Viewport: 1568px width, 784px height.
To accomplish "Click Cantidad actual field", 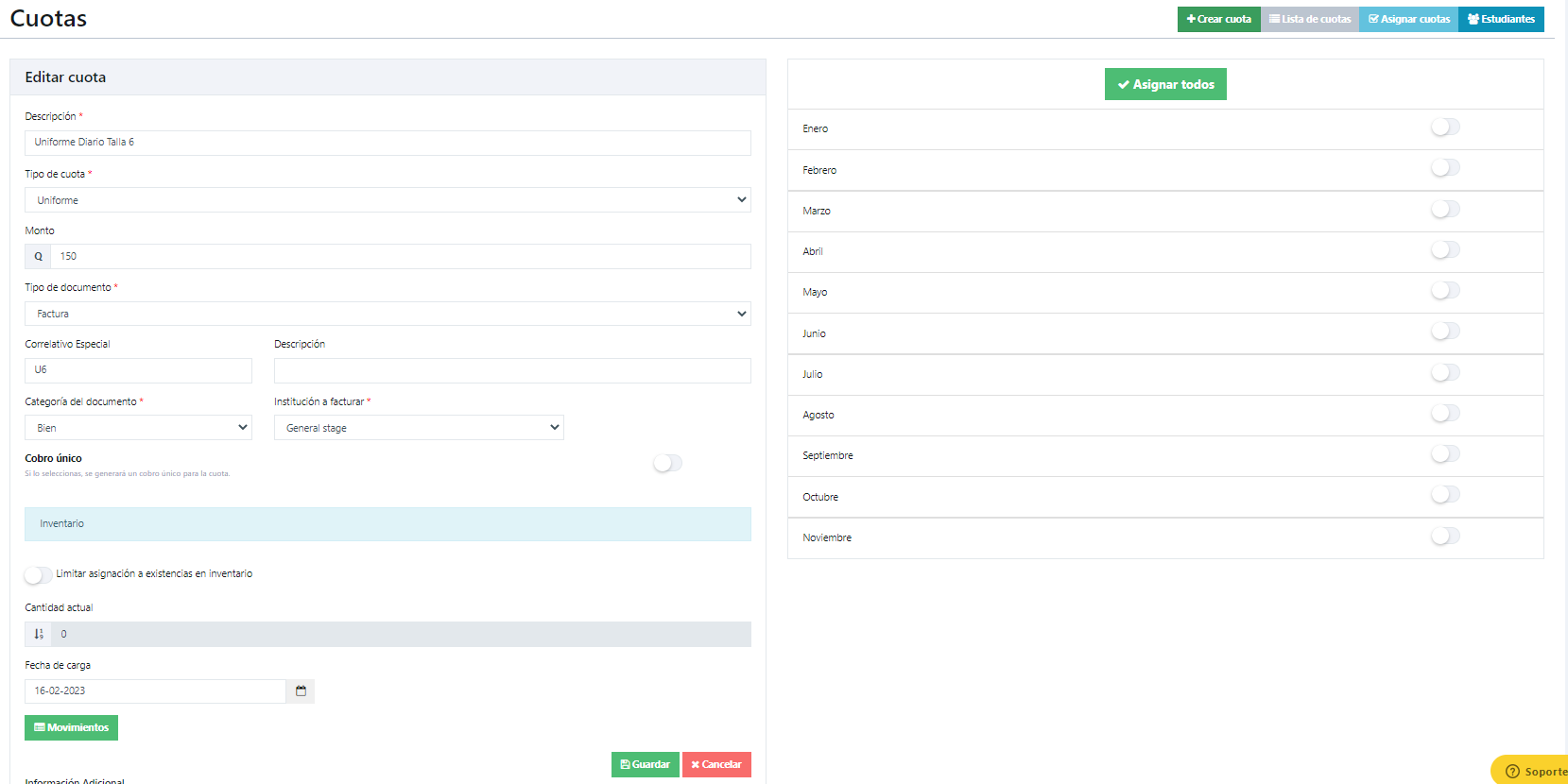I will click(401, 634).
